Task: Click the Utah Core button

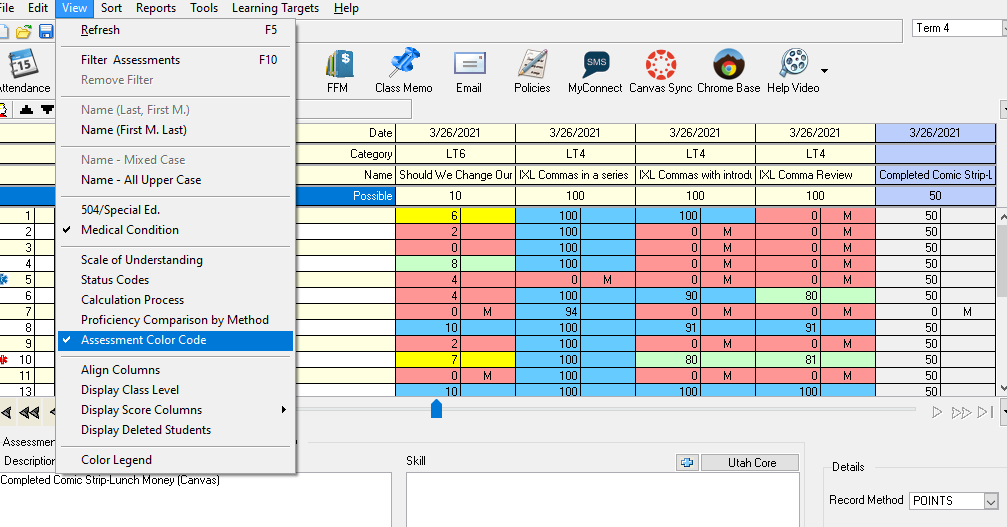Action: (x=750, y=462)
